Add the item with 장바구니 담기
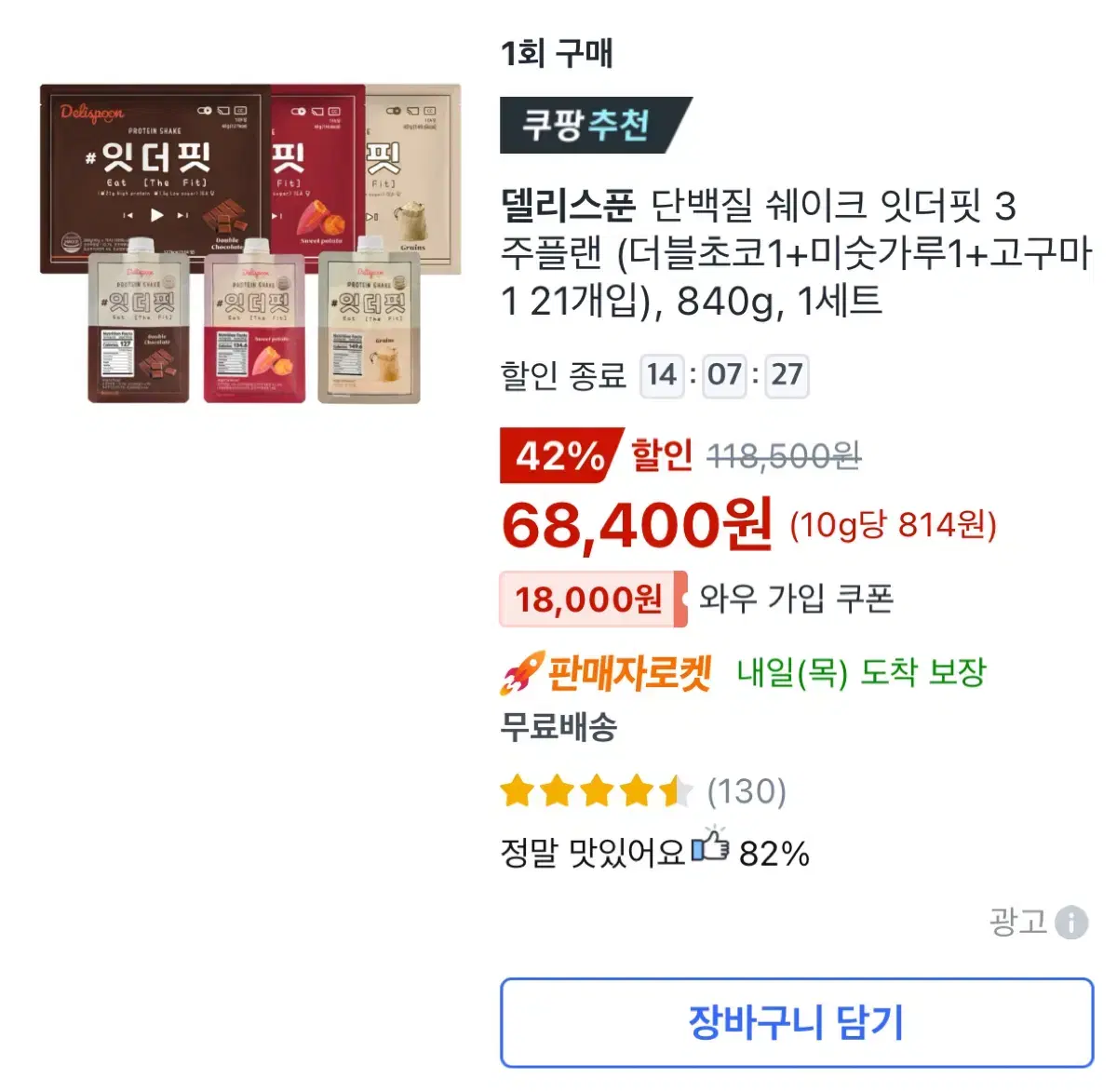Viewport: 1117px width, 1092px height. 797,1022
